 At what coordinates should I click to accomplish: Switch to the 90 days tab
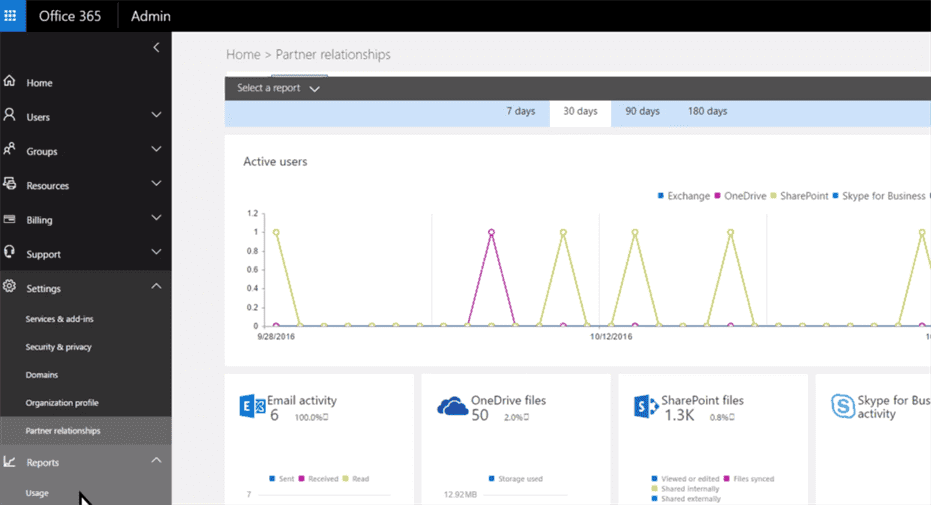(642, 112)
